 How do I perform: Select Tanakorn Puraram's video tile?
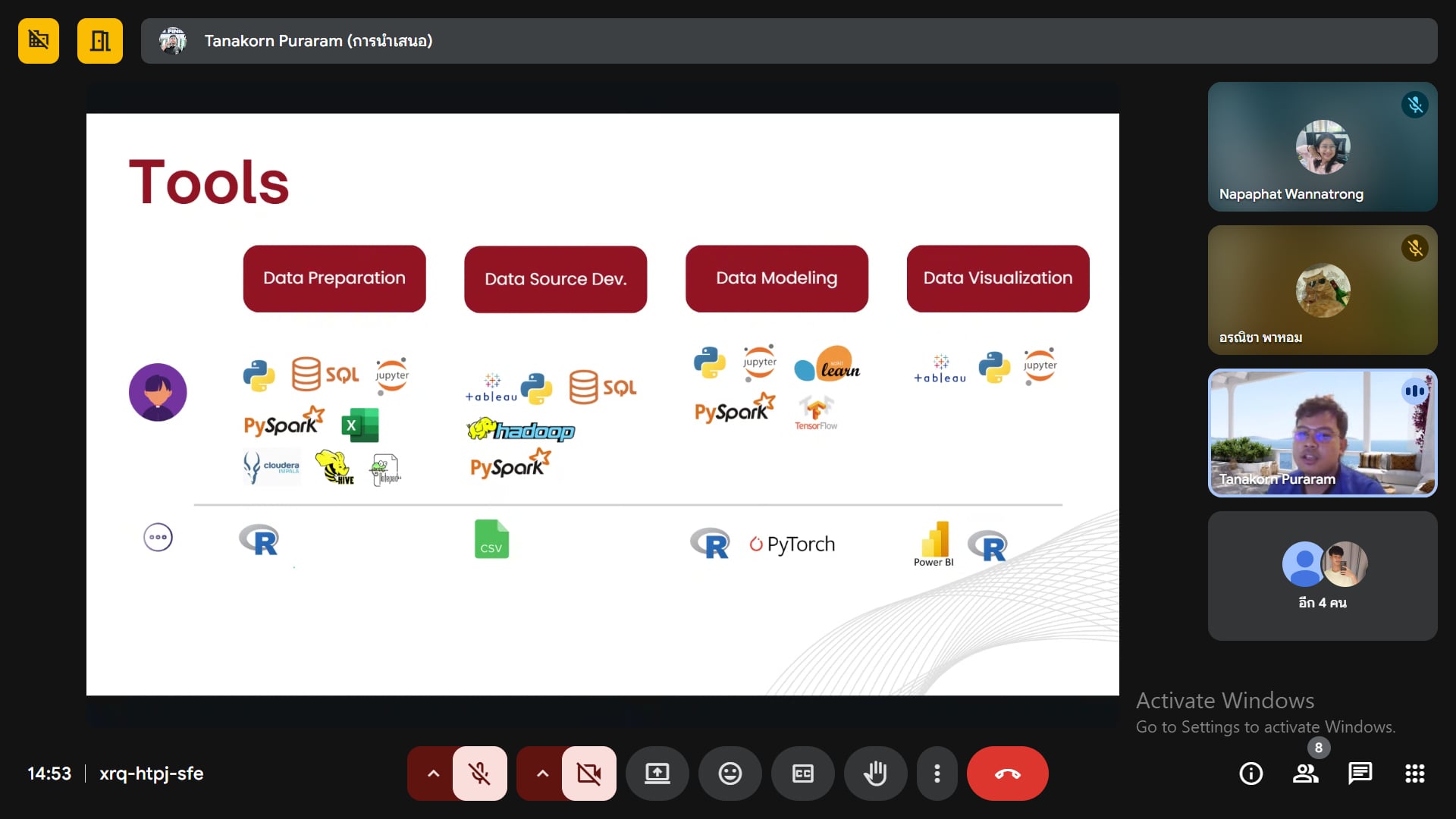click(x=1323, y=433)
